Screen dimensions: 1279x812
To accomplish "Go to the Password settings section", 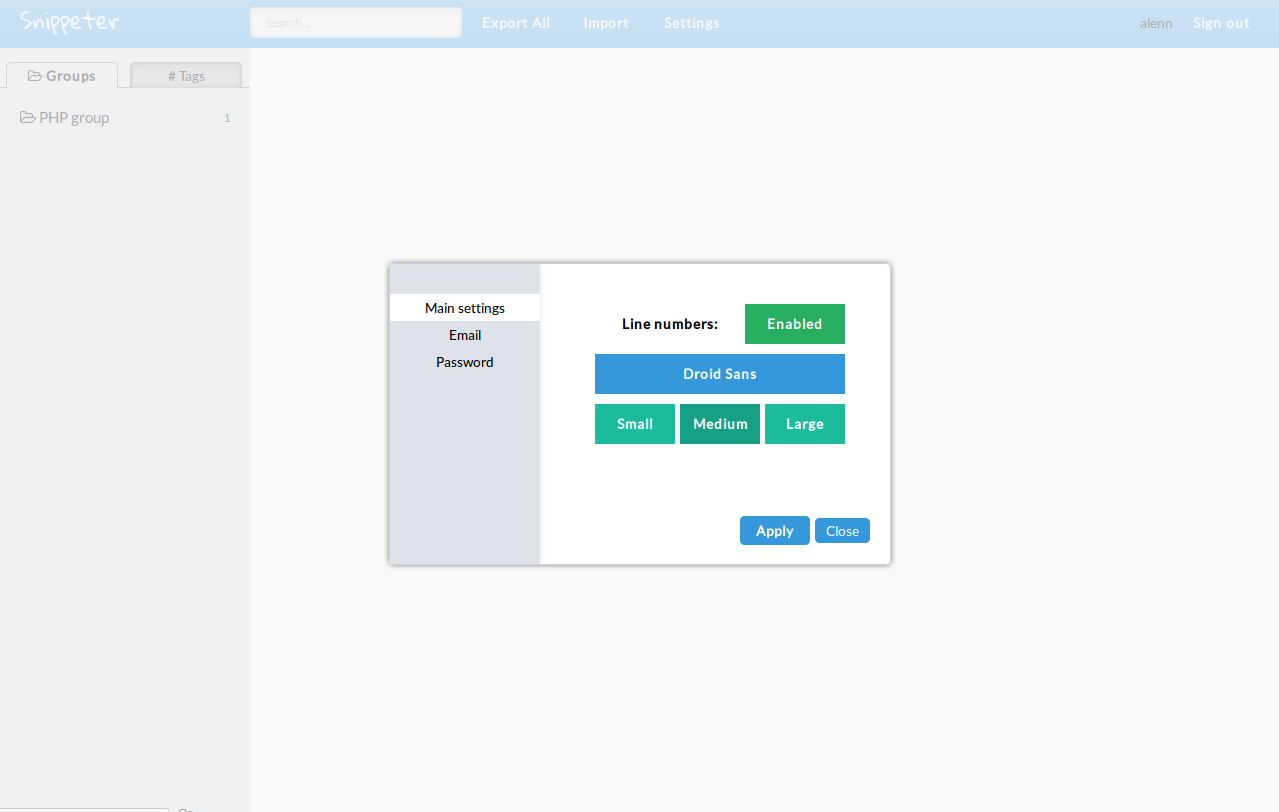I will (x=465, y=362).
